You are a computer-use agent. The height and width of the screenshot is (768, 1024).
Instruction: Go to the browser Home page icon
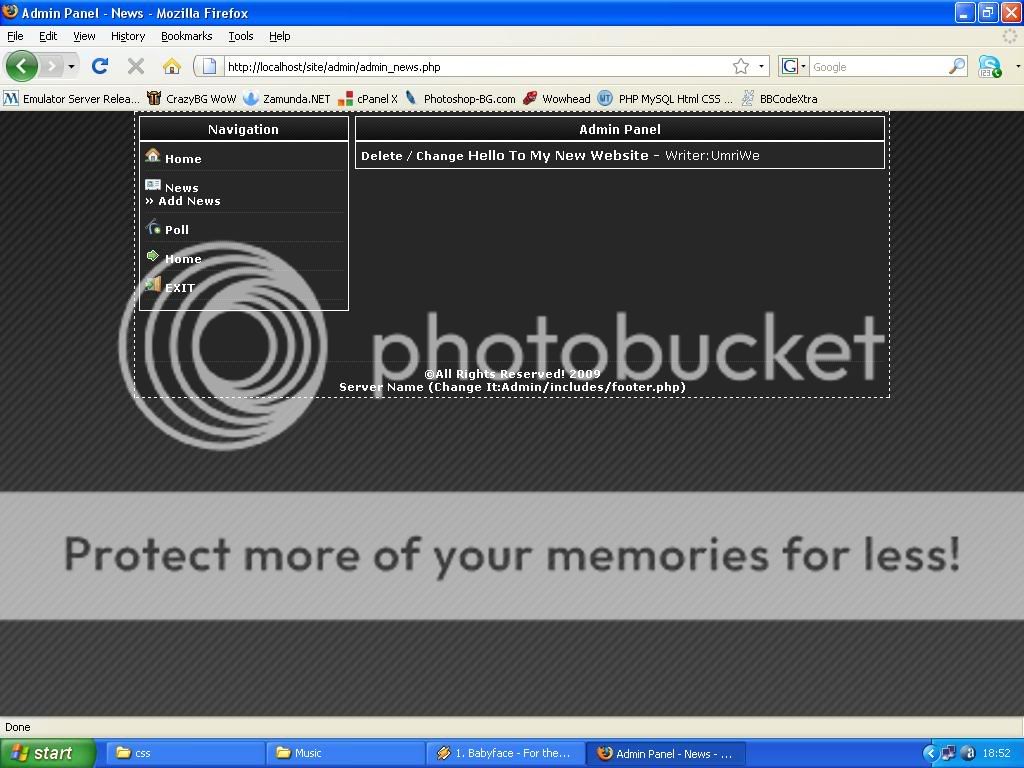171,66
